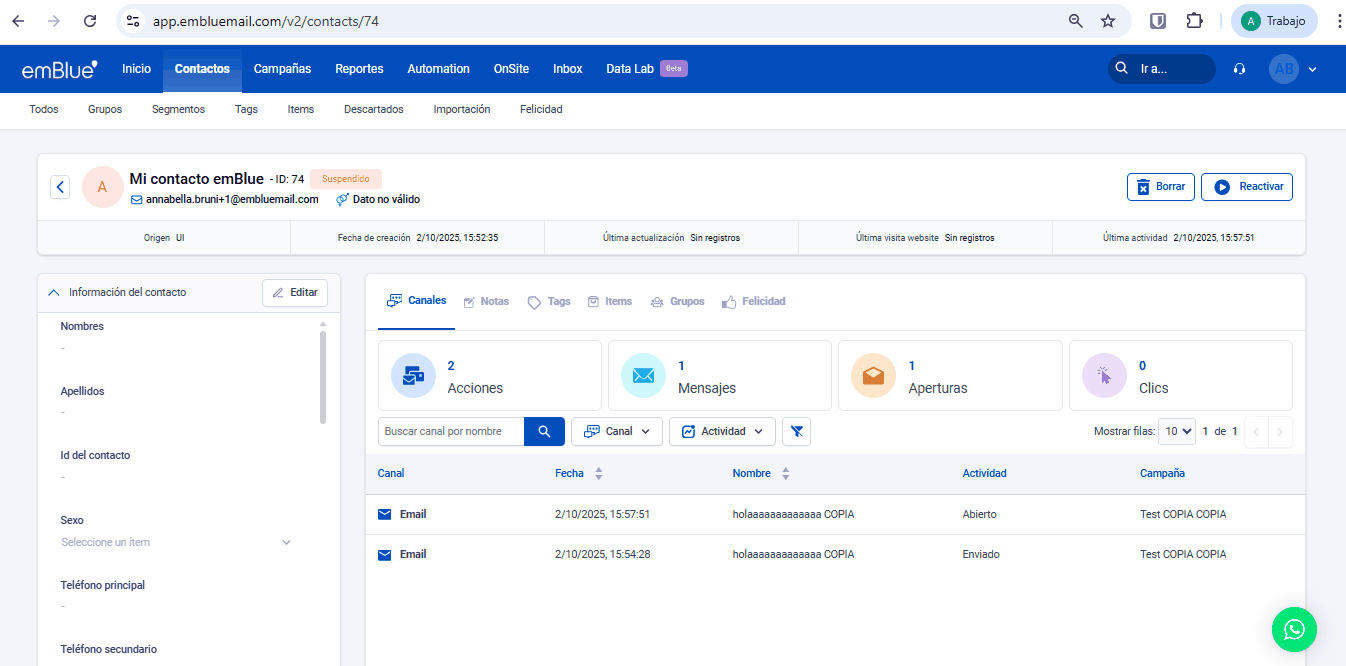Screen dimensions: 1346x666
Task: Collapse Información del contacto section
Action: click(54, 293)
